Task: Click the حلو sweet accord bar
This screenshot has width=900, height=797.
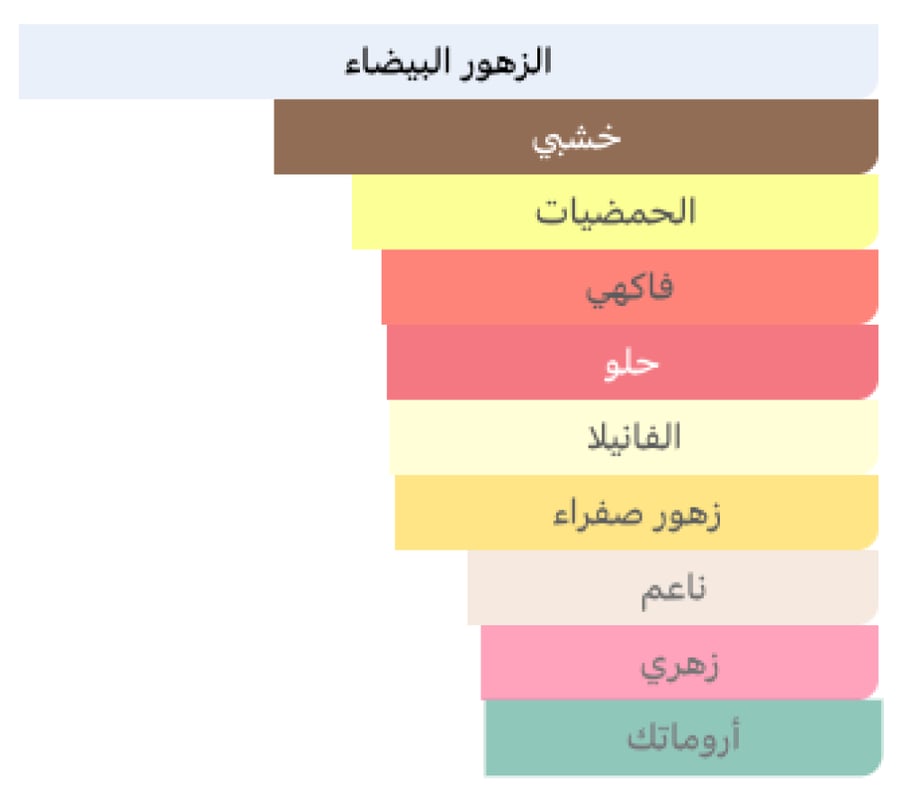Action: (x=633, y=362)
